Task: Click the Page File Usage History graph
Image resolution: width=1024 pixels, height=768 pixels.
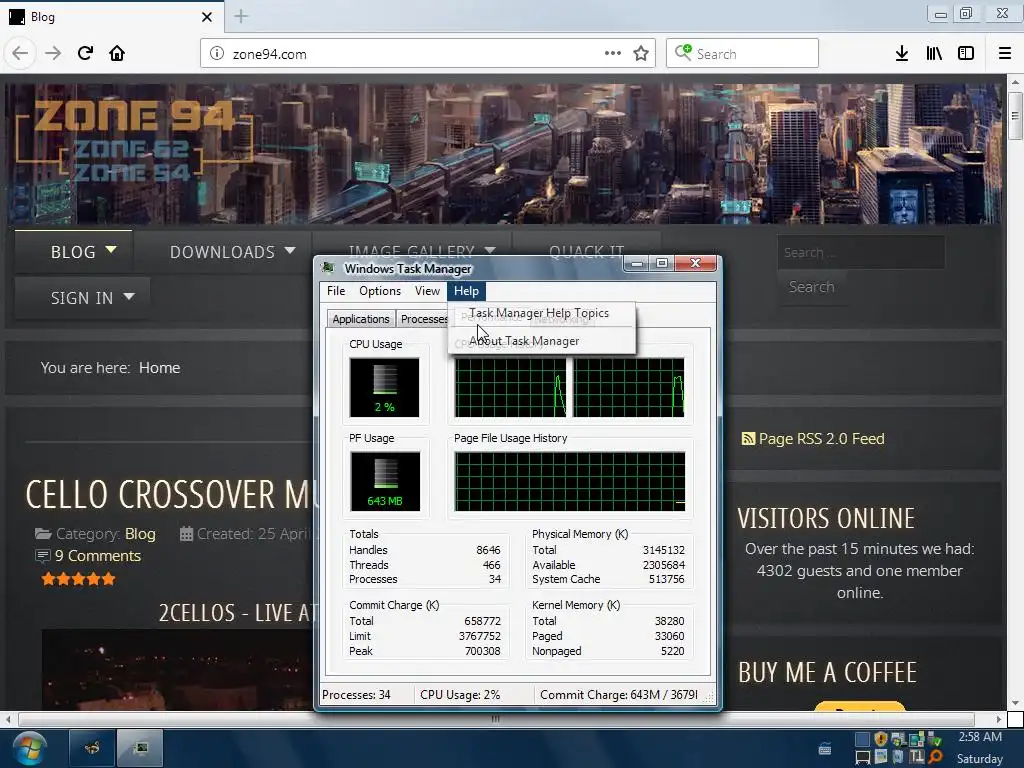Action: (x=570, y=481)
